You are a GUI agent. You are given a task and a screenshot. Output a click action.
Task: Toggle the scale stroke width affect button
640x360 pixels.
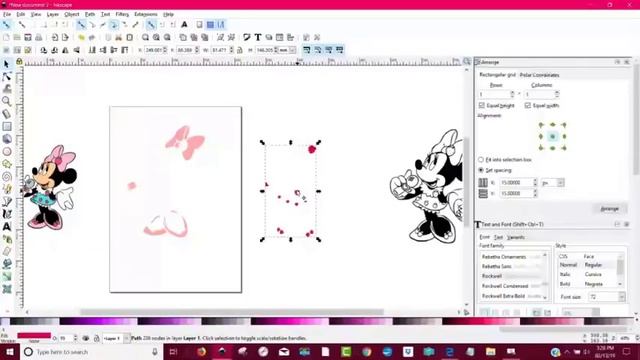tap(307, 50)
